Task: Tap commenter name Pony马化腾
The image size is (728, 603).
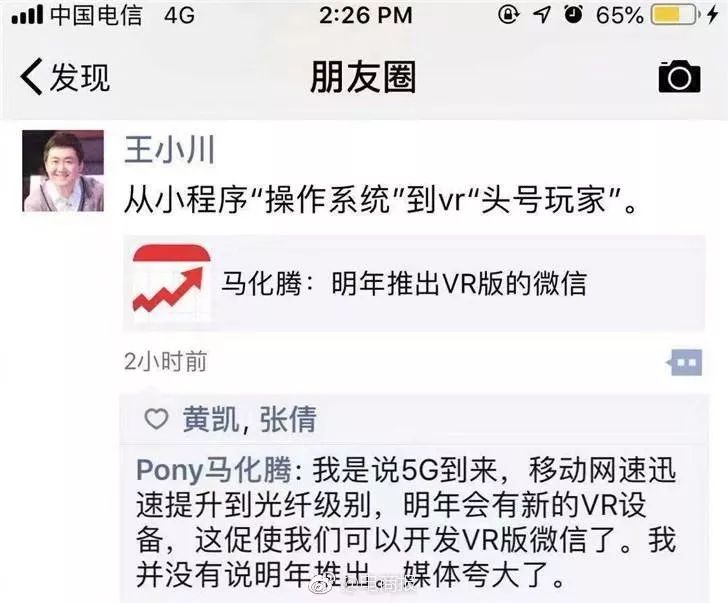Action: click(x=214, y=470)
